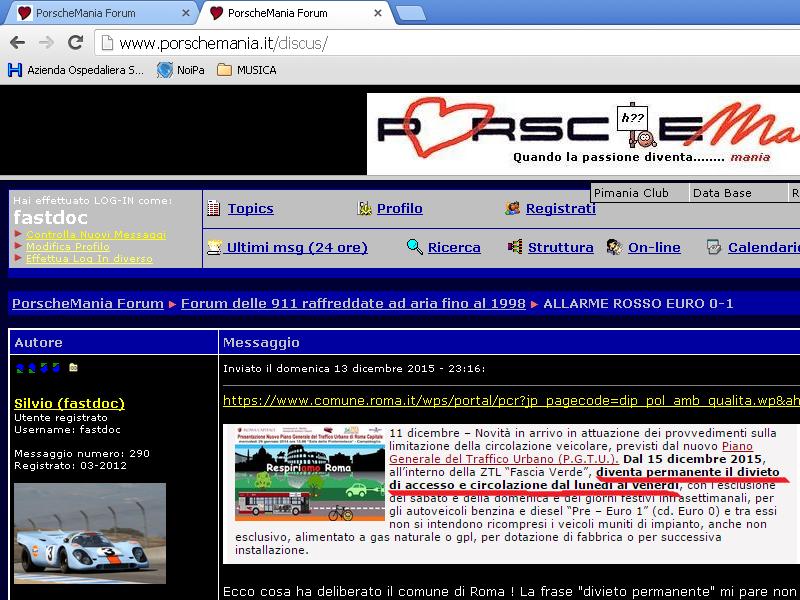This screenshot has width=800, height=600.
Task: Open the comune.roma.it URL in the message
Action: pos(511,401)
